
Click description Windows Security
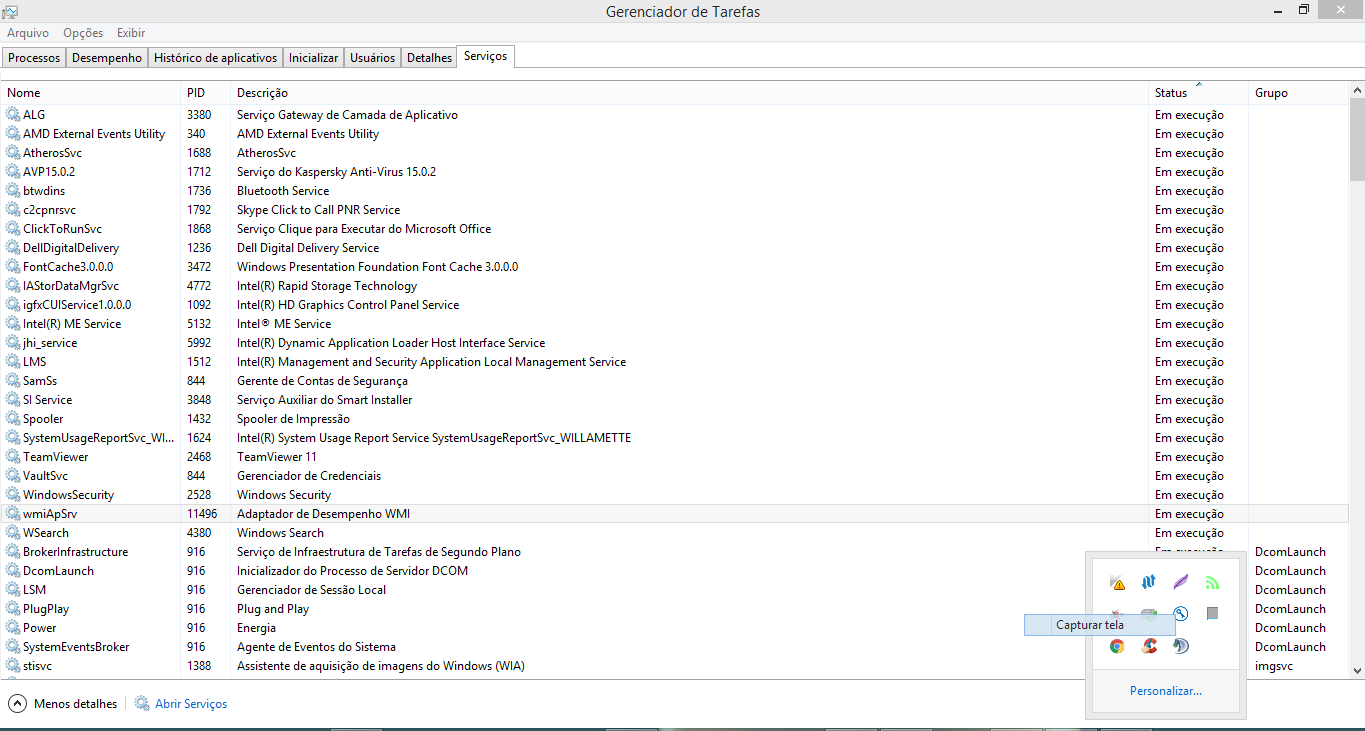(x=284, y=495)
